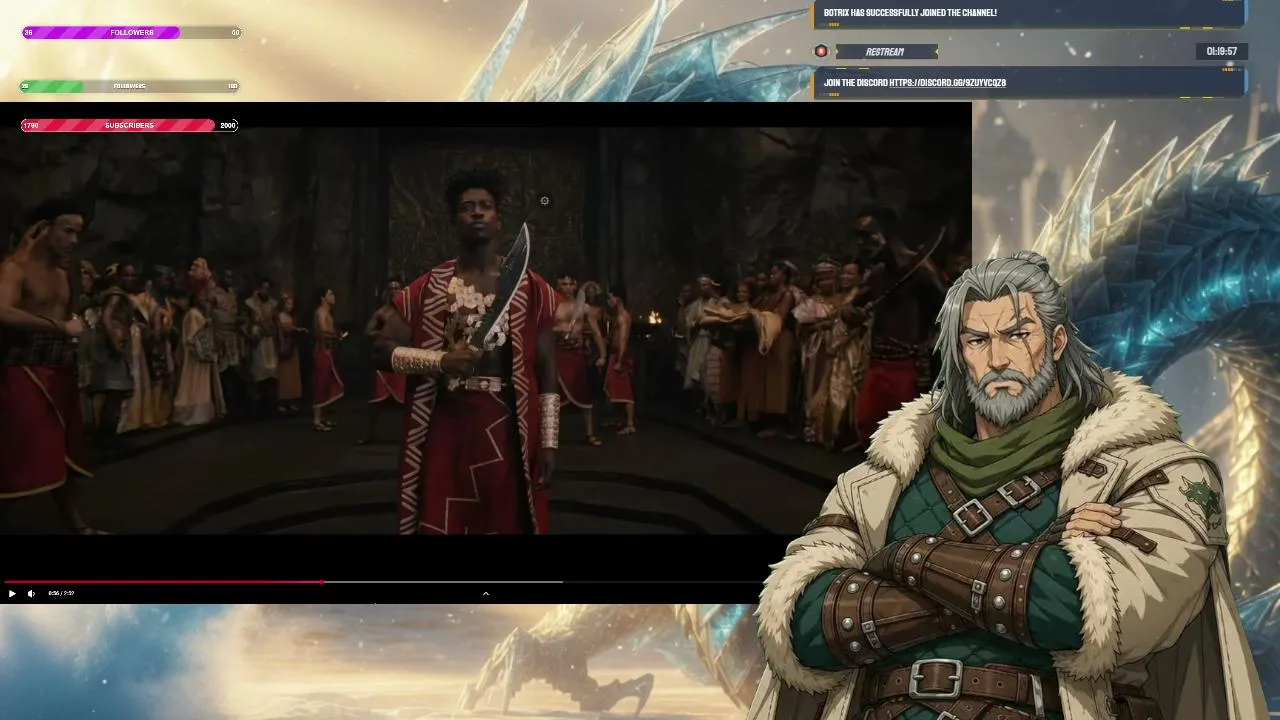Play the video with the play button
The image size is (1280, 720).
pos(12,594)
